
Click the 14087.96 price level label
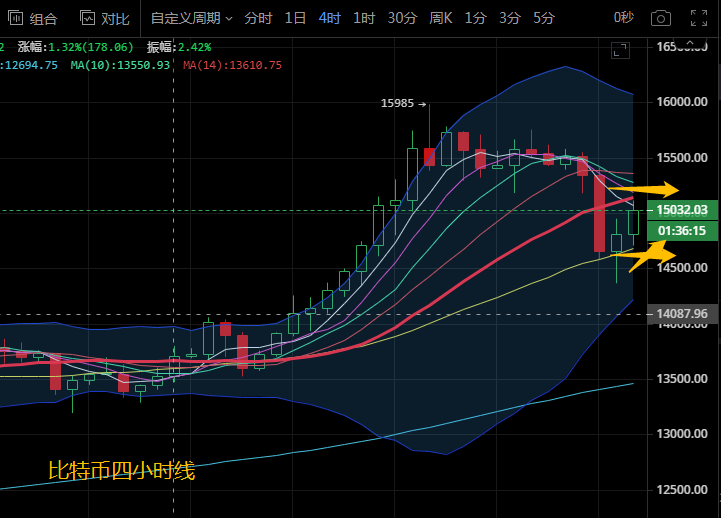tap(683, 314)
